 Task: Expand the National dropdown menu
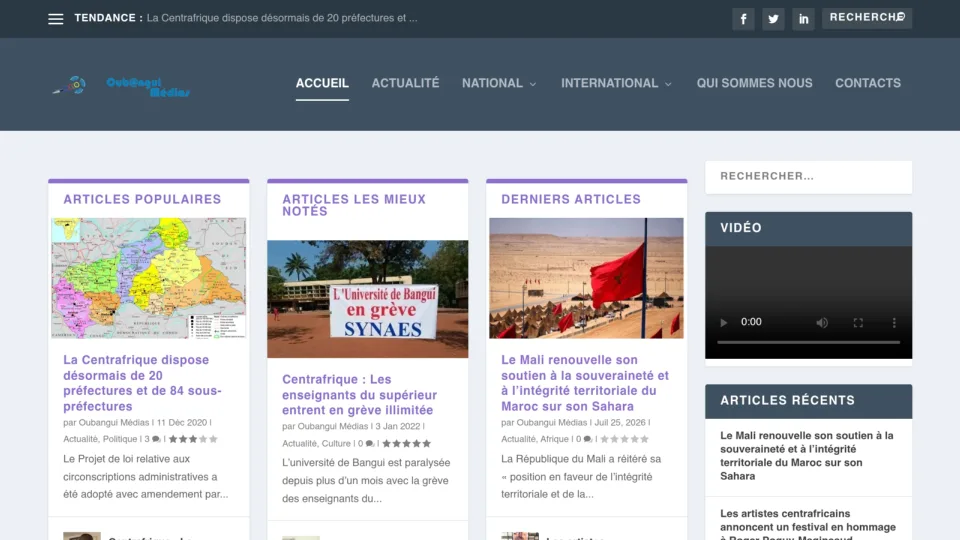pos(499,83)
